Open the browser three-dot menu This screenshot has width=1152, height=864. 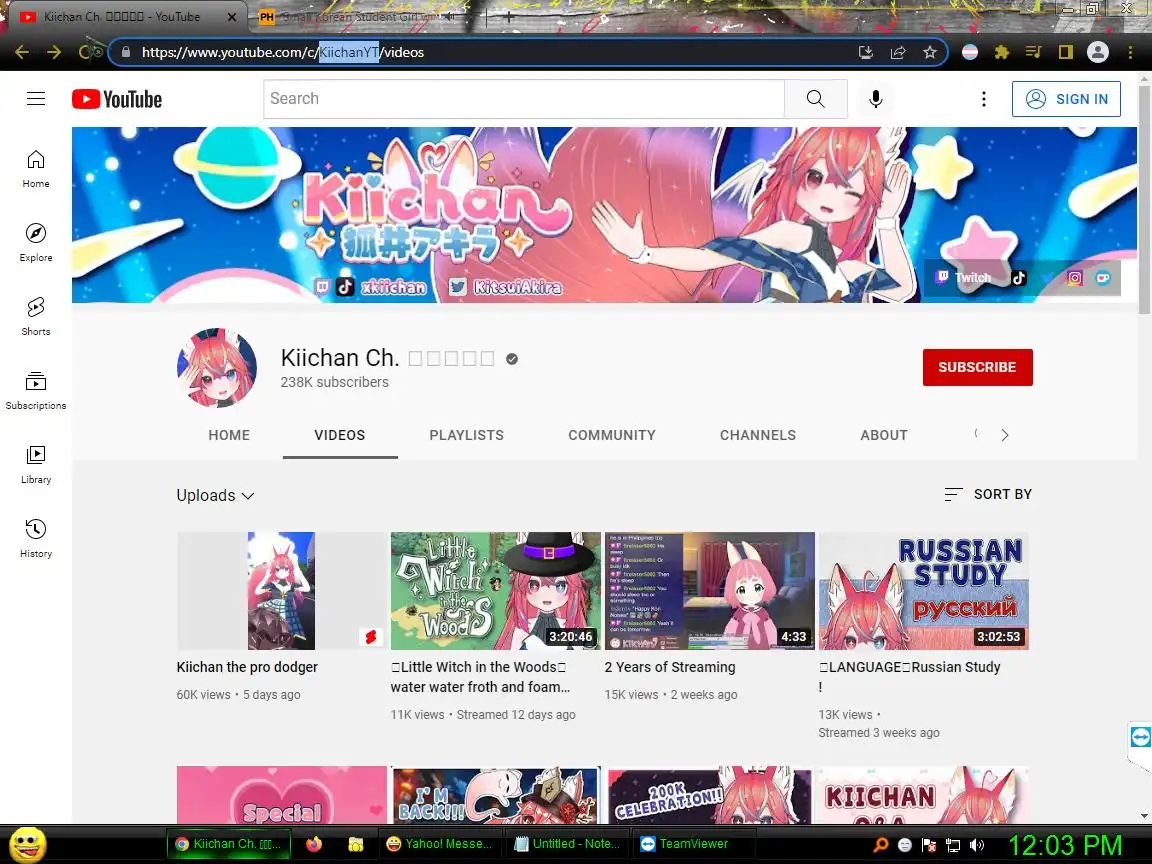coord(1130,52)
